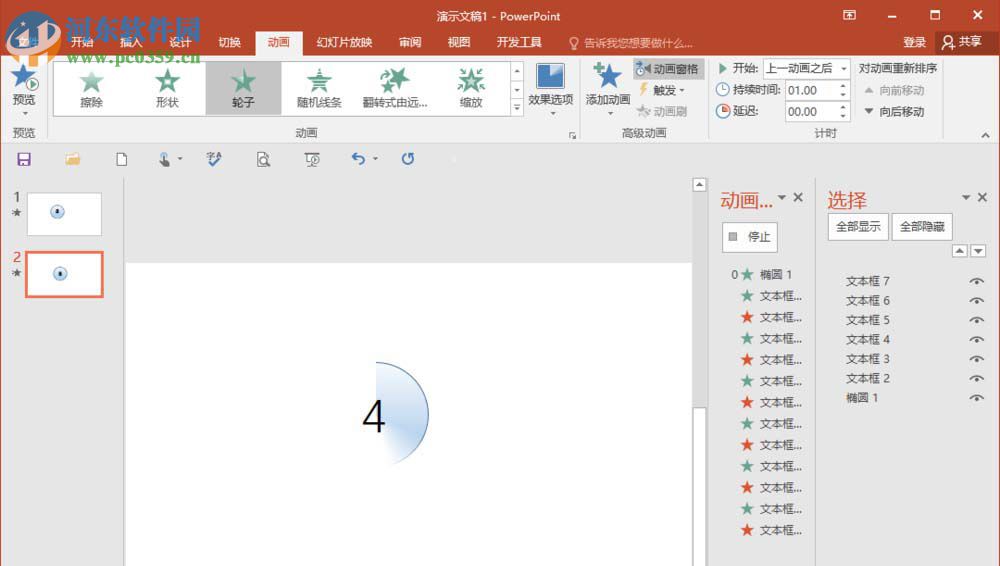The width and height of the screenshot is (1000, 566).
Task: Toggle visibility of 椭圆 1 layer
Action: point(976,398)
